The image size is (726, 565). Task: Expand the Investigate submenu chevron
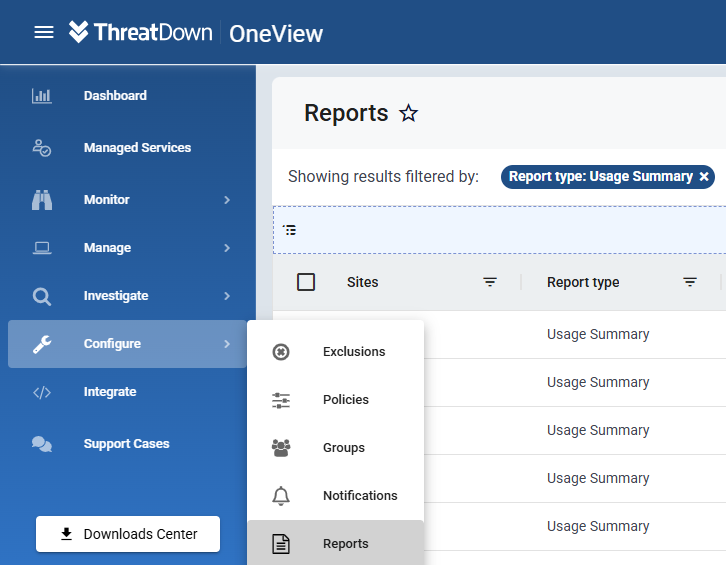point(227,296)
